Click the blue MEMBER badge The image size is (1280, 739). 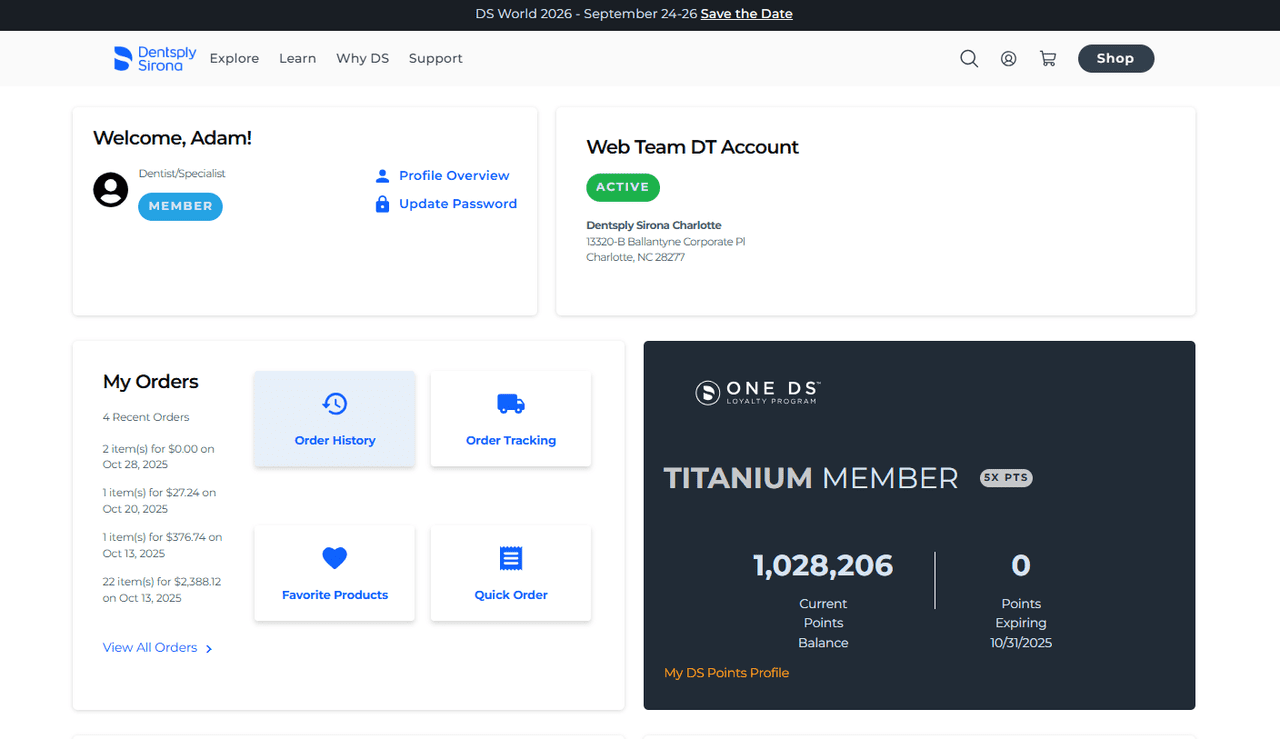tap(180, 206)
